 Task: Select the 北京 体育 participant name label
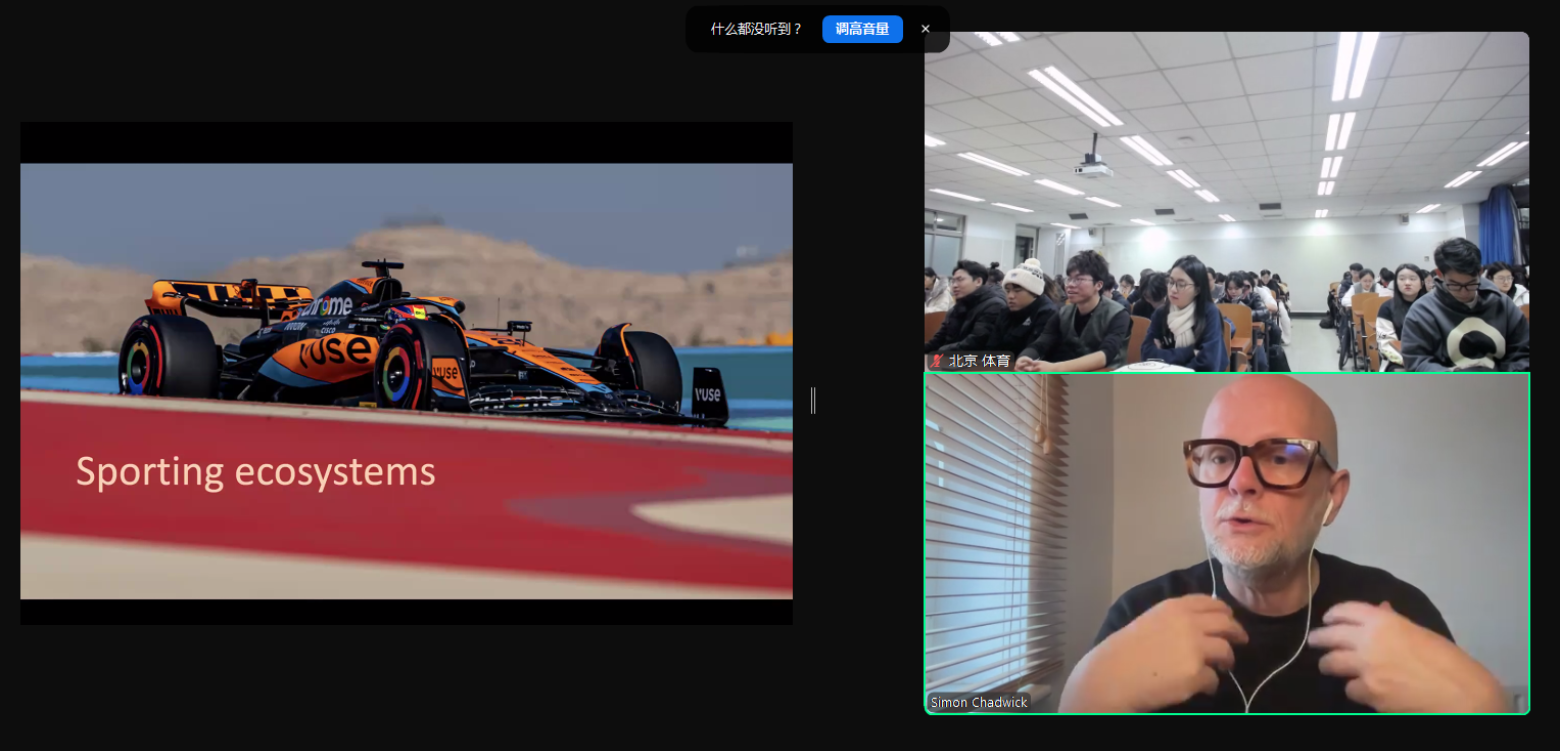click(979, 361)
